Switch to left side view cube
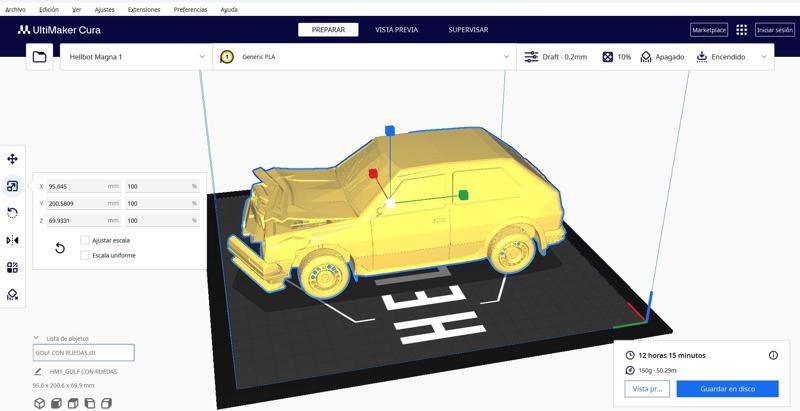The width and height of the screenshot is (800, 411). 90,403
